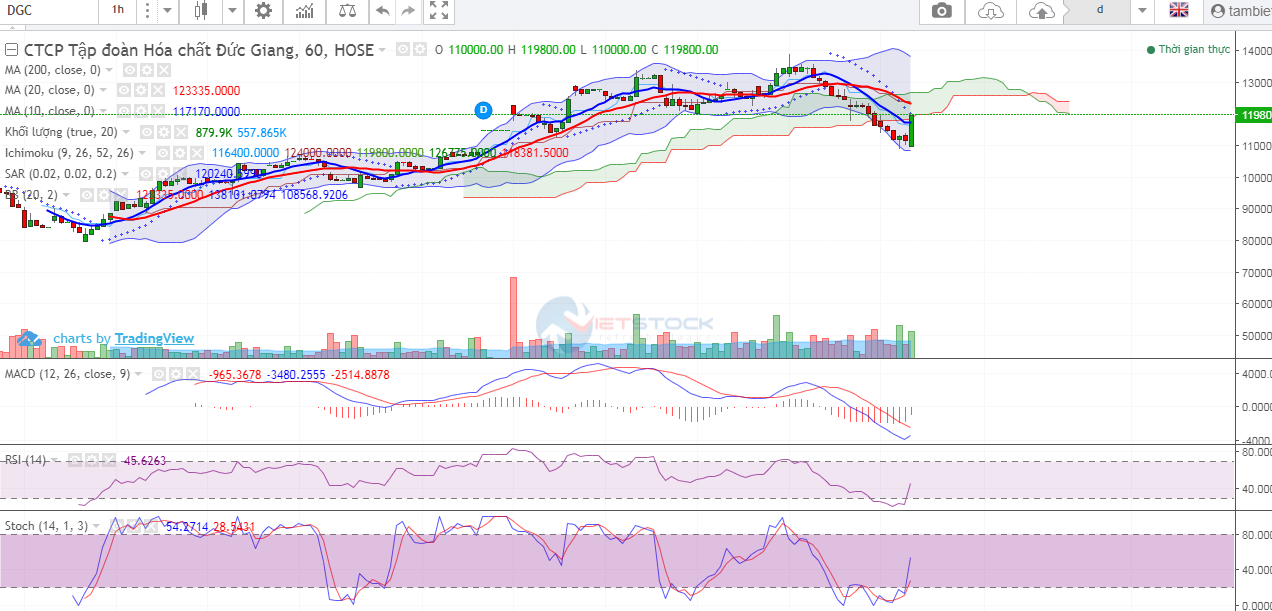
Task: Click the cloud upload (save chart) icon
Action: coord(1040,11)
